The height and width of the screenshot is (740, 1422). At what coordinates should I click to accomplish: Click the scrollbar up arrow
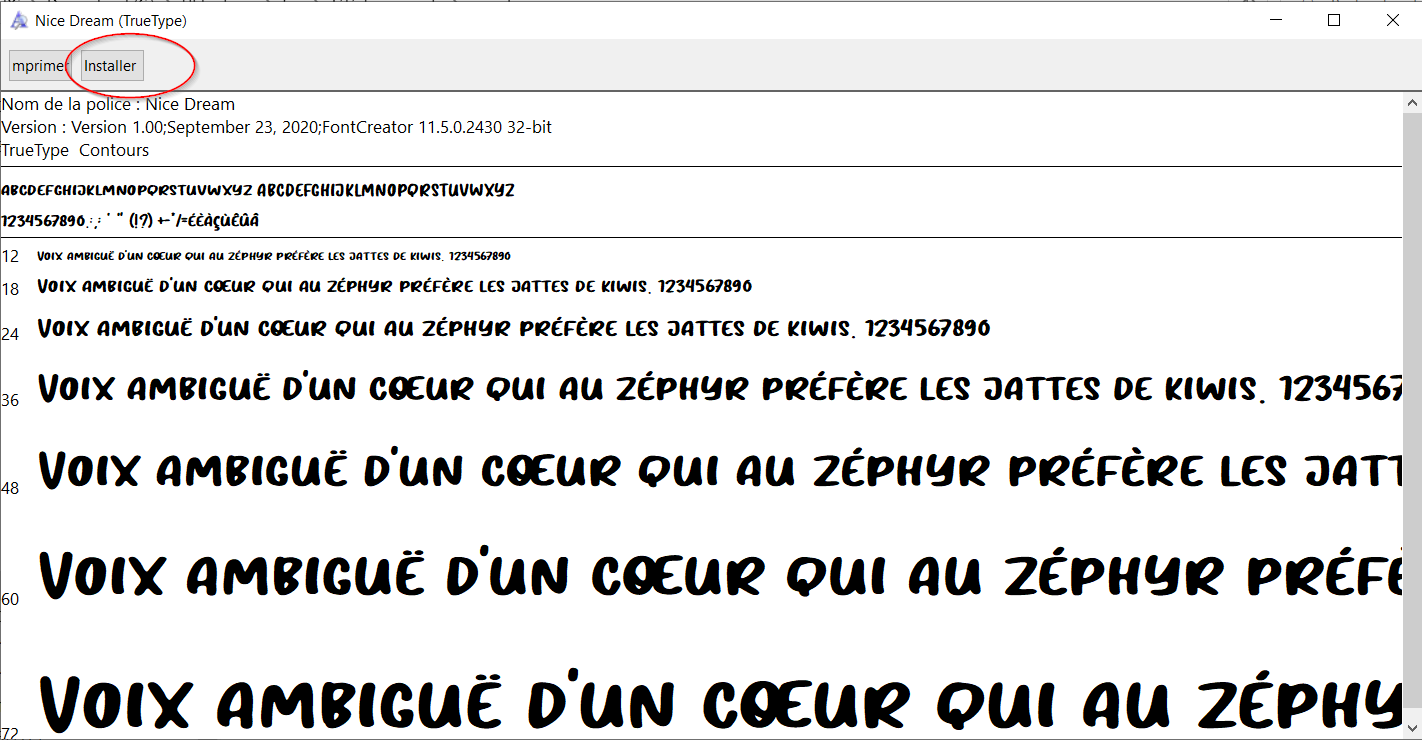[1413, 103]
